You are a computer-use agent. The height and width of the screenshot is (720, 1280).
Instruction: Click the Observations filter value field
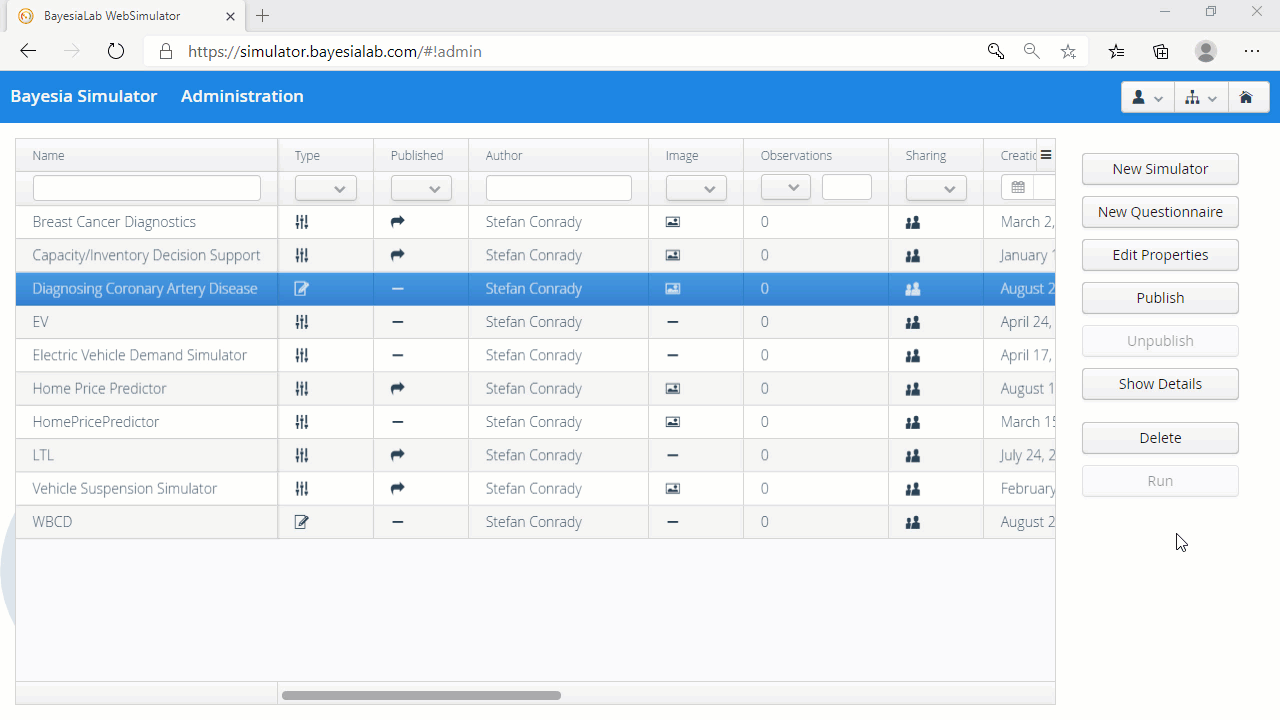coord(847,188)
